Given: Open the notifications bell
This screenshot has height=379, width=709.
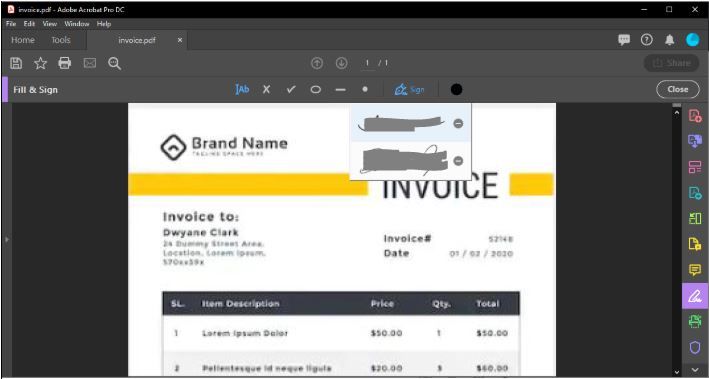Looking at the screenshot, I should pyautogui.click(x=670, y=40).
